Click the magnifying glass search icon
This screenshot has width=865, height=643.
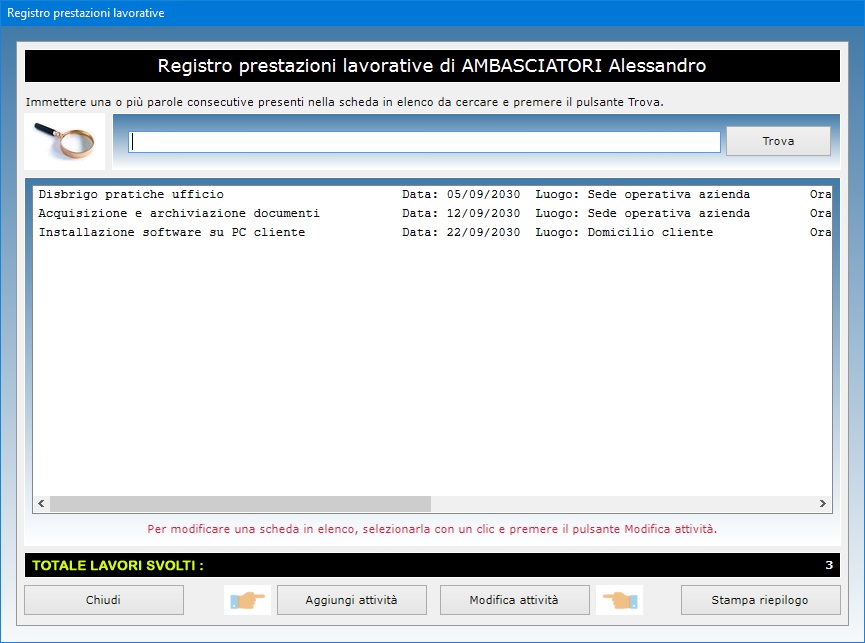(x=65, y=141)
